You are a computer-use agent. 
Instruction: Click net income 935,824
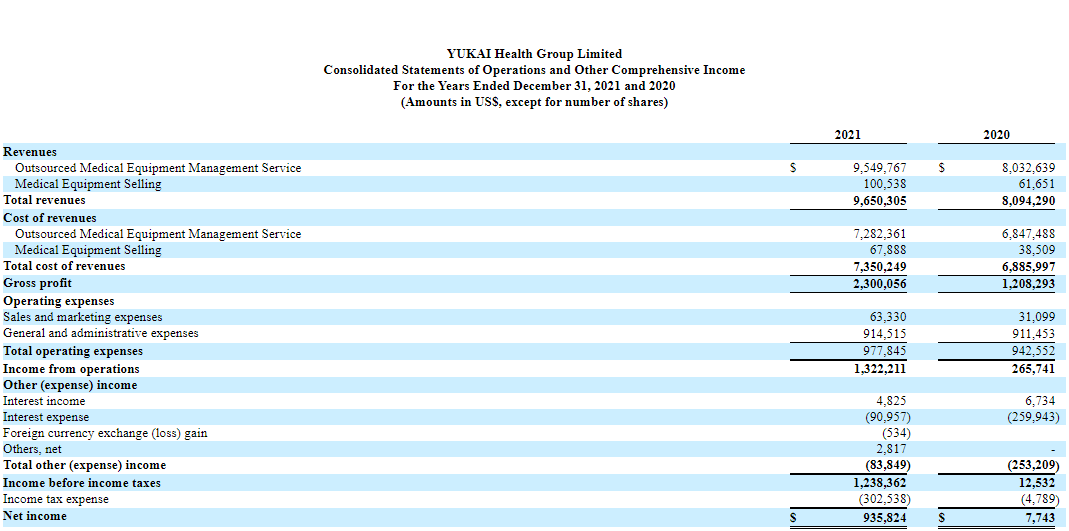tap(885, 517)
